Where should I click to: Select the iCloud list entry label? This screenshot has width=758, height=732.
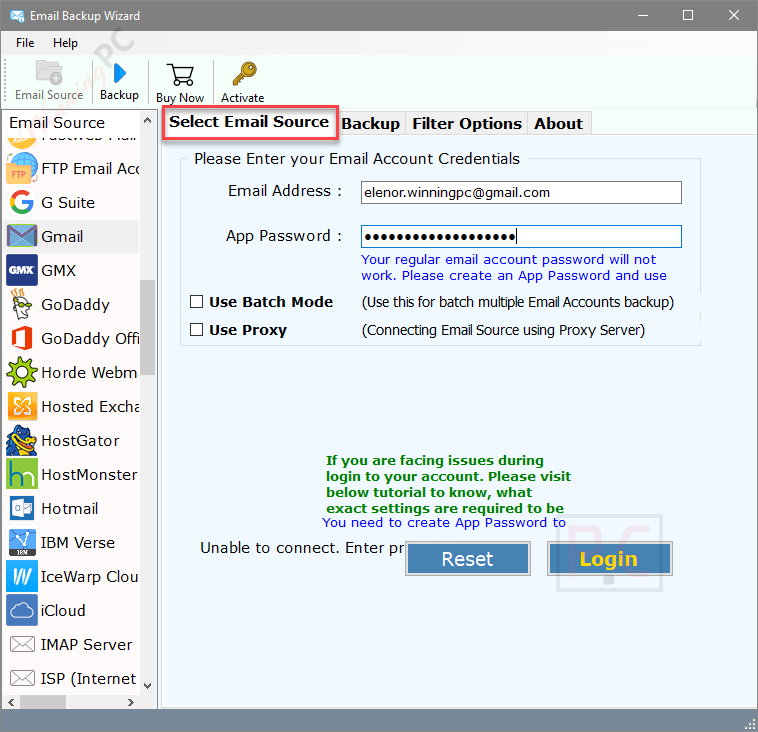click(x=63, y=611)
